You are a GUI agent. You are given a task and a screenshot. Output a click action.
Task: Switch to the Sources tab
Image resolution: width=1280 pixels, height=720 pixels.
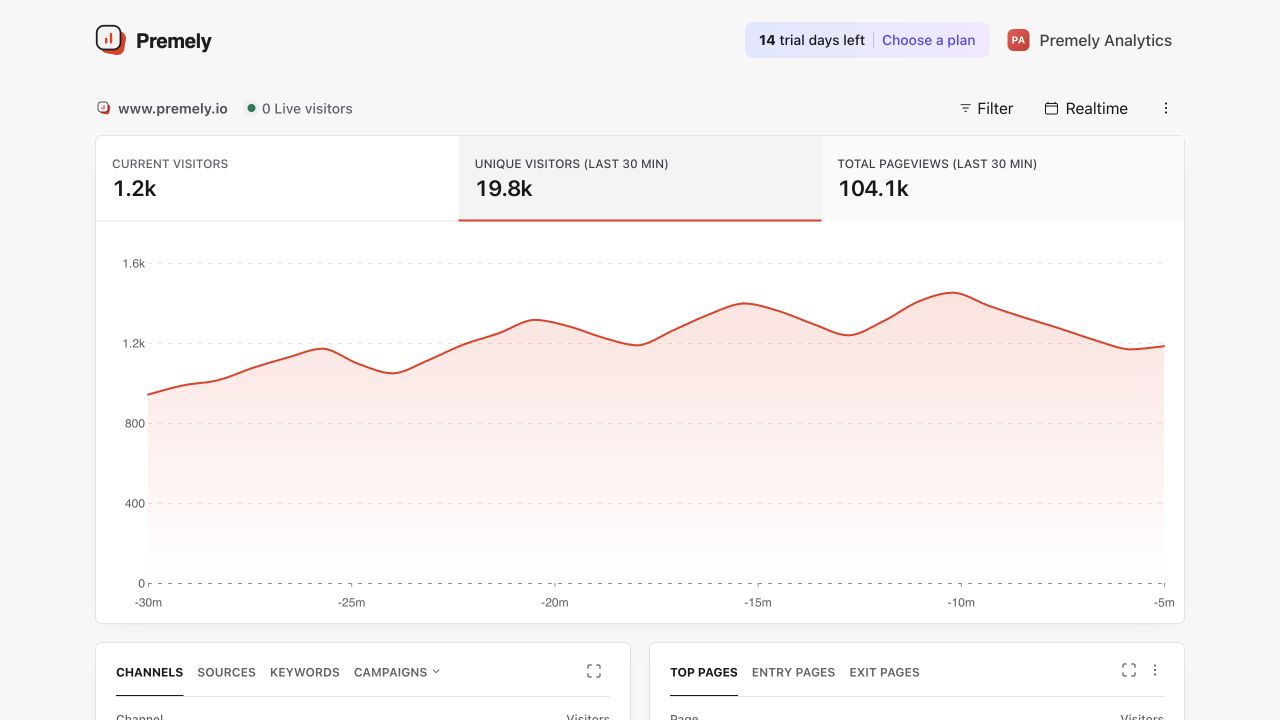click(x=226, y=672)
